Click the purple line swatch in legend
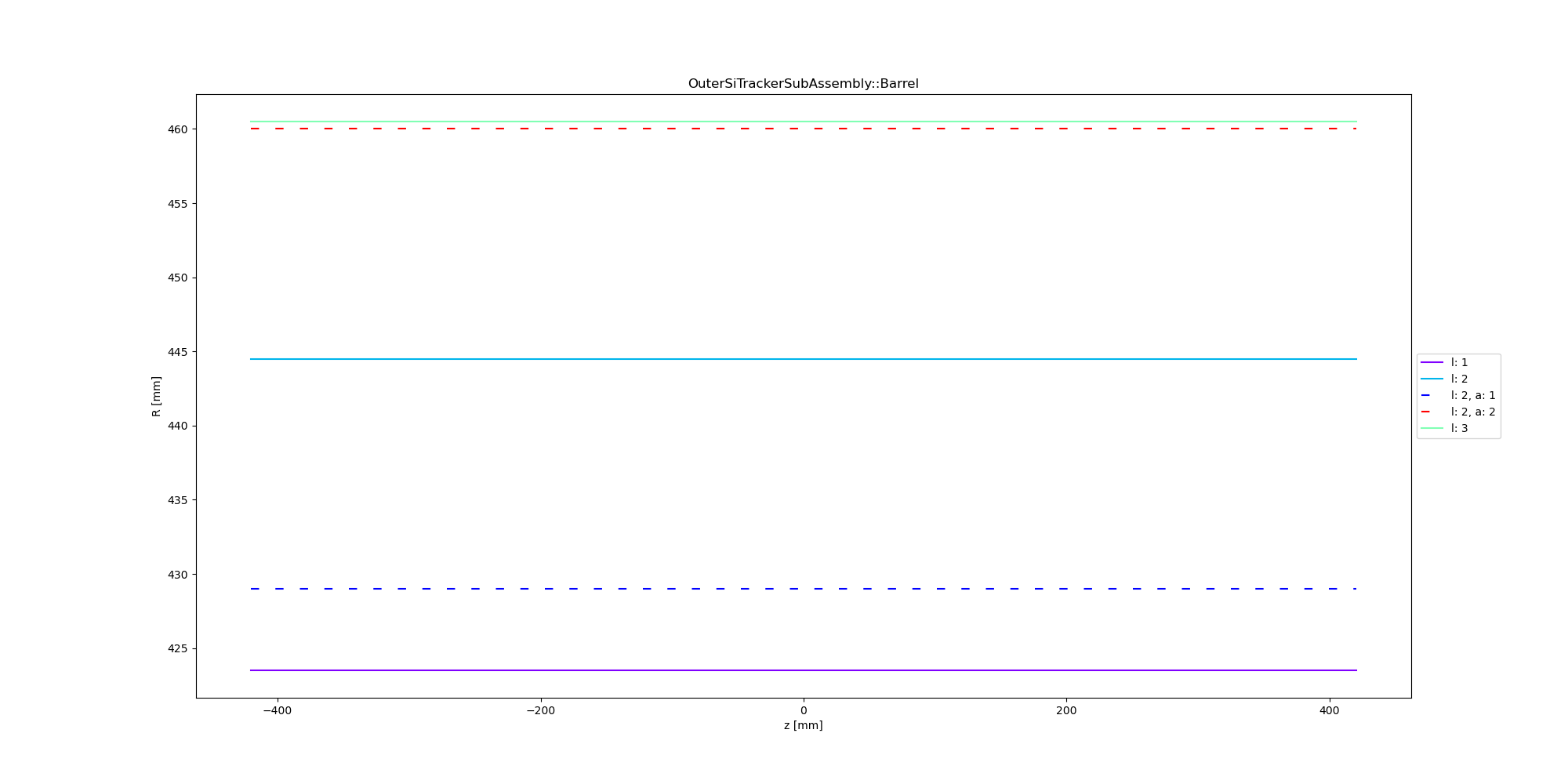1568x784 pixels. click(x=1432, y=362)
